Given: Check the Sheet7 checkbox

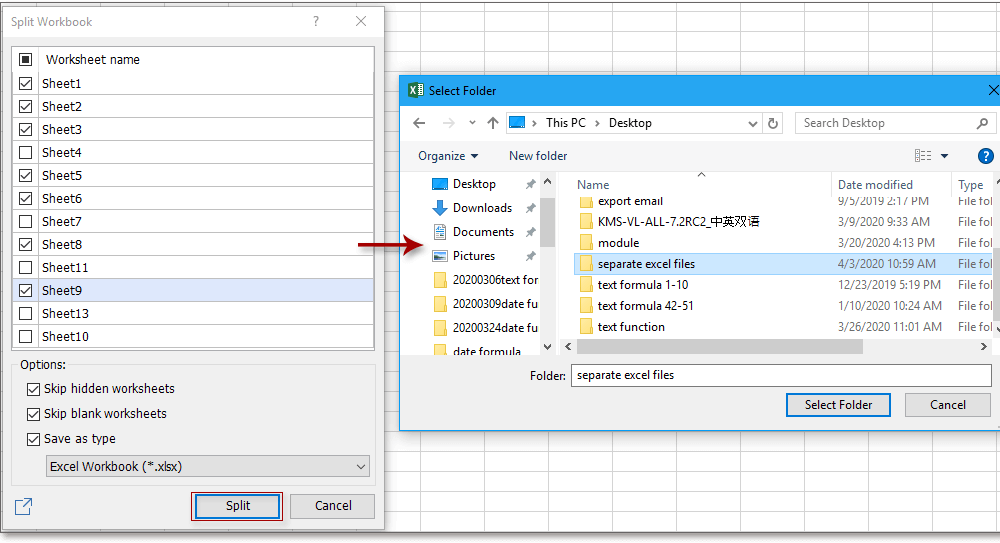Looking at the screenshot, I should (x=26, y=221).
